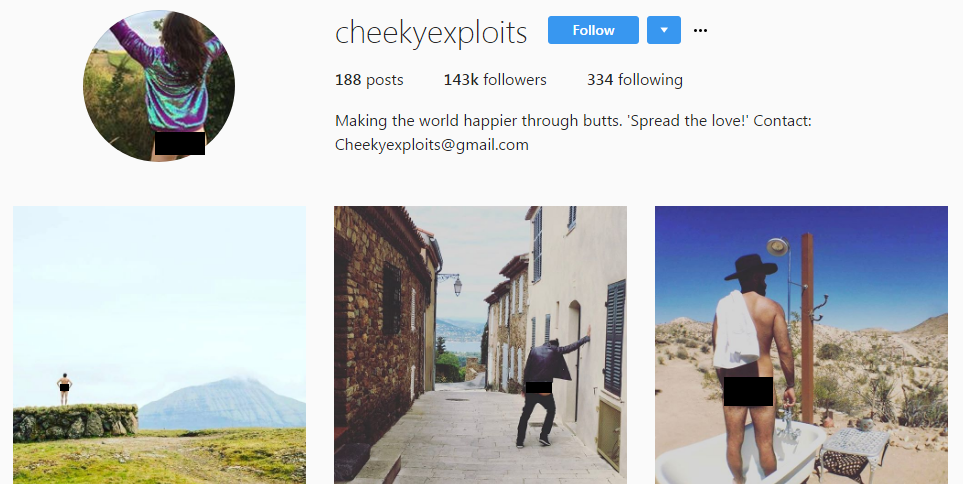View the 143k followers list
963x484 pixels.
click(x=495, y=80)
